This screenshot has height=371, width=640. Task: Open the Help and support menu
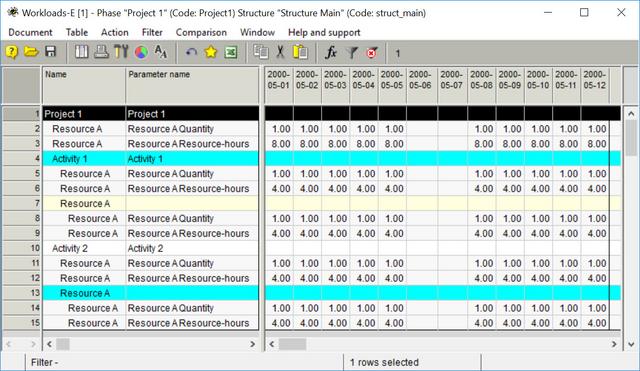click(324, 32)
